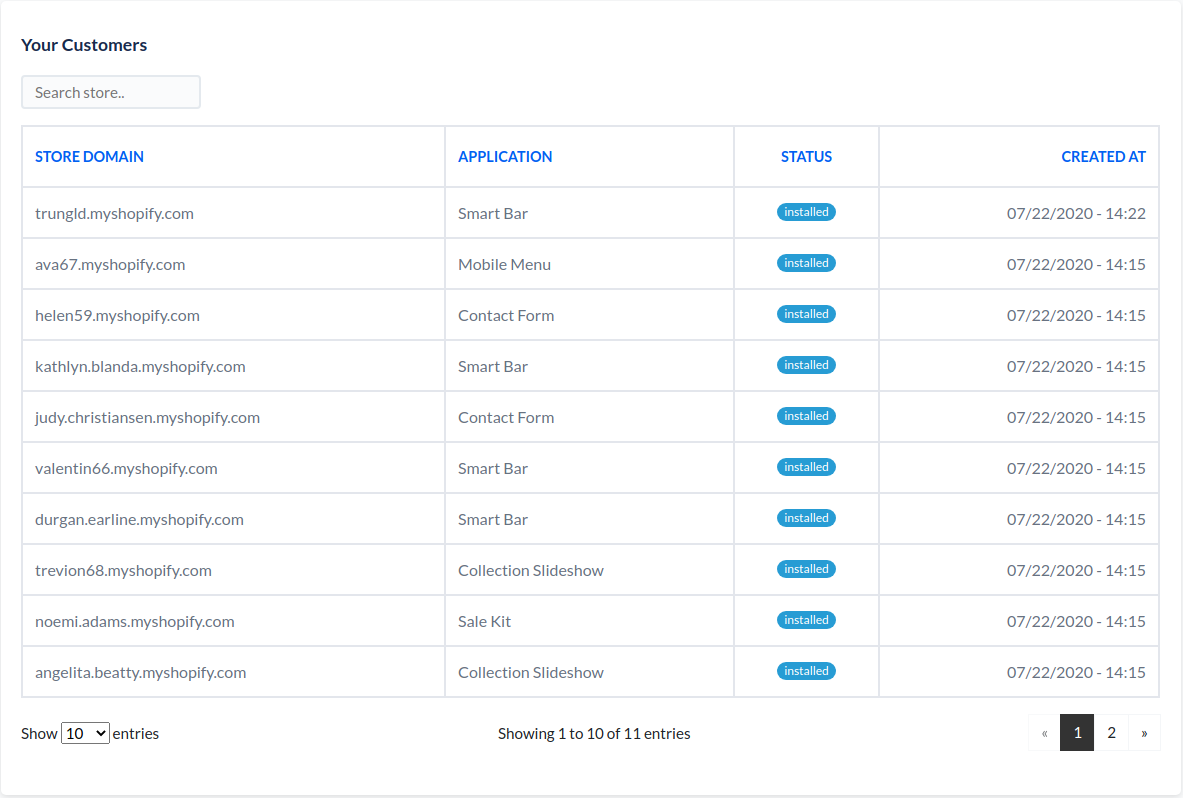Click installed badge for helen59.myshopify.com
This screenshot has height=798, width=1183.
806,314
